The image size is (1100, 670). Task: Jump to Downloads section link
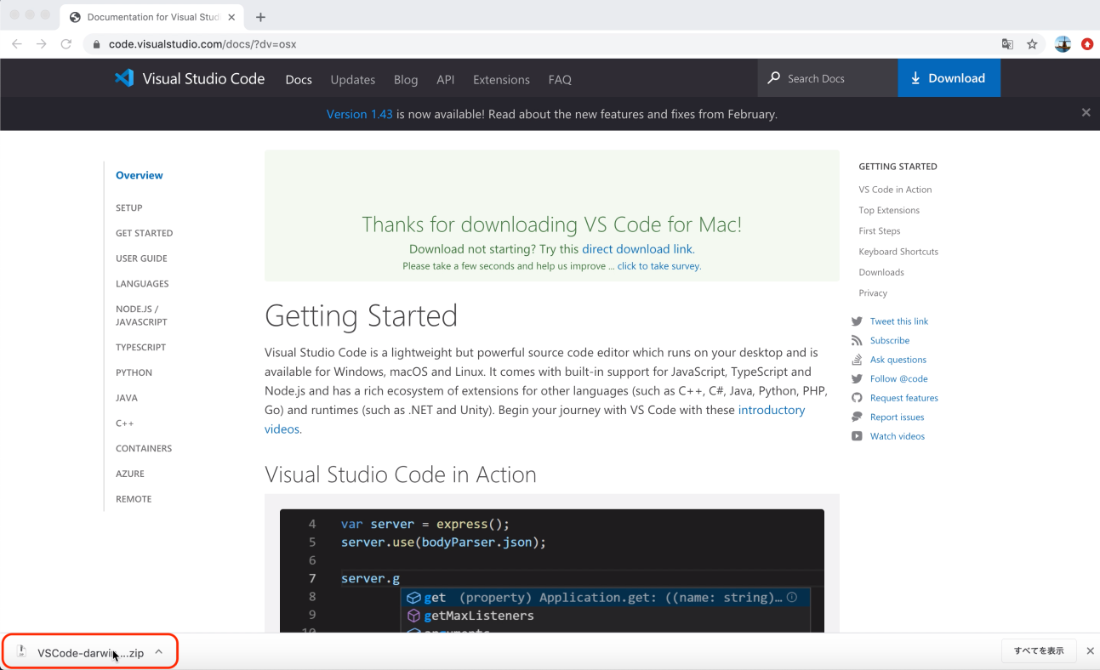click(881, 272)
